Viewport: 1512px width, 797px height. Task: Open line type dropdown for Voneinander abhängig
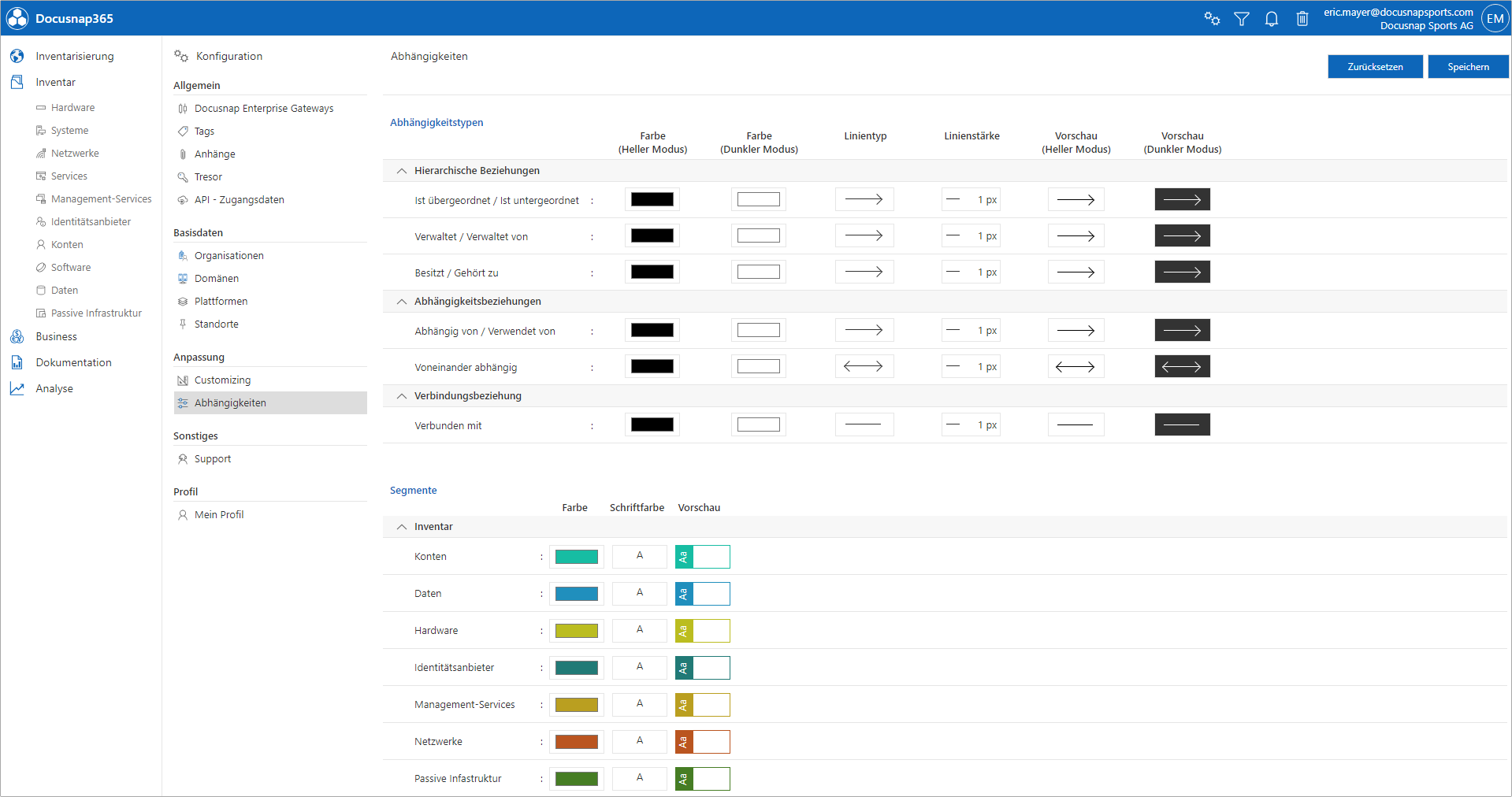pos(864,366)
